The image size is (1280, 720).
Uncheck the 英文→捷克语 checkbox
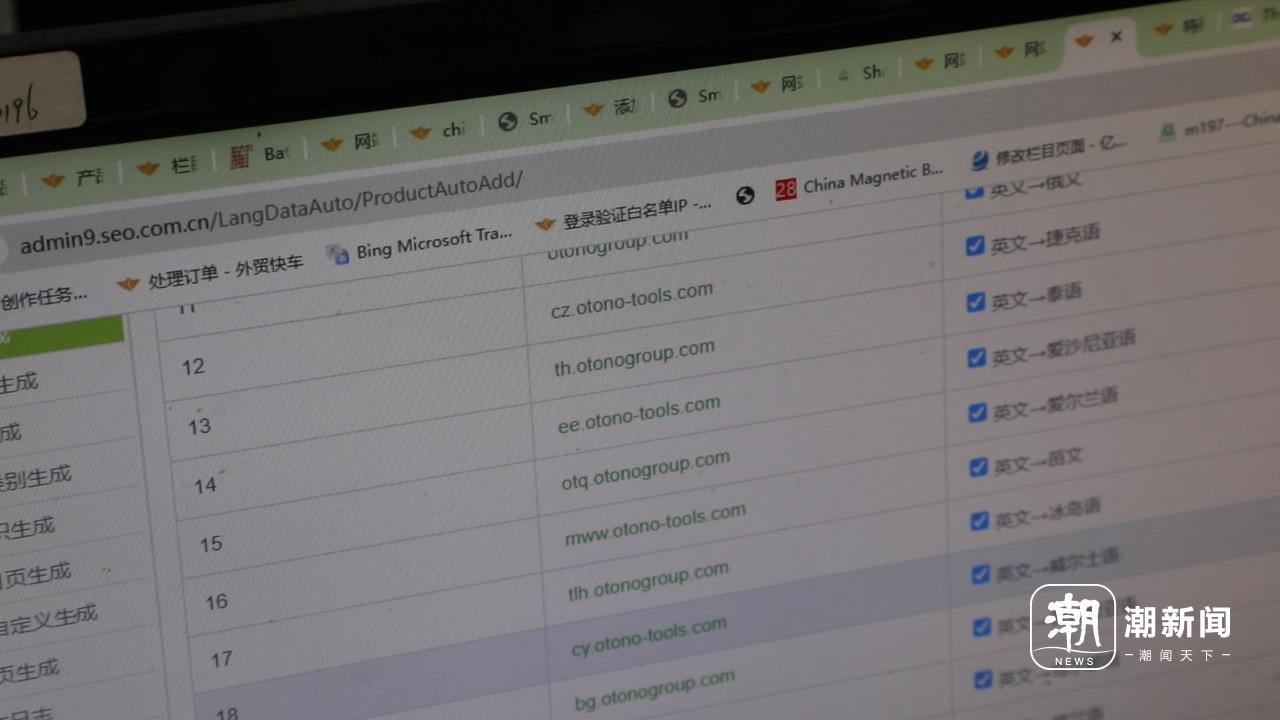click(975, 246)
